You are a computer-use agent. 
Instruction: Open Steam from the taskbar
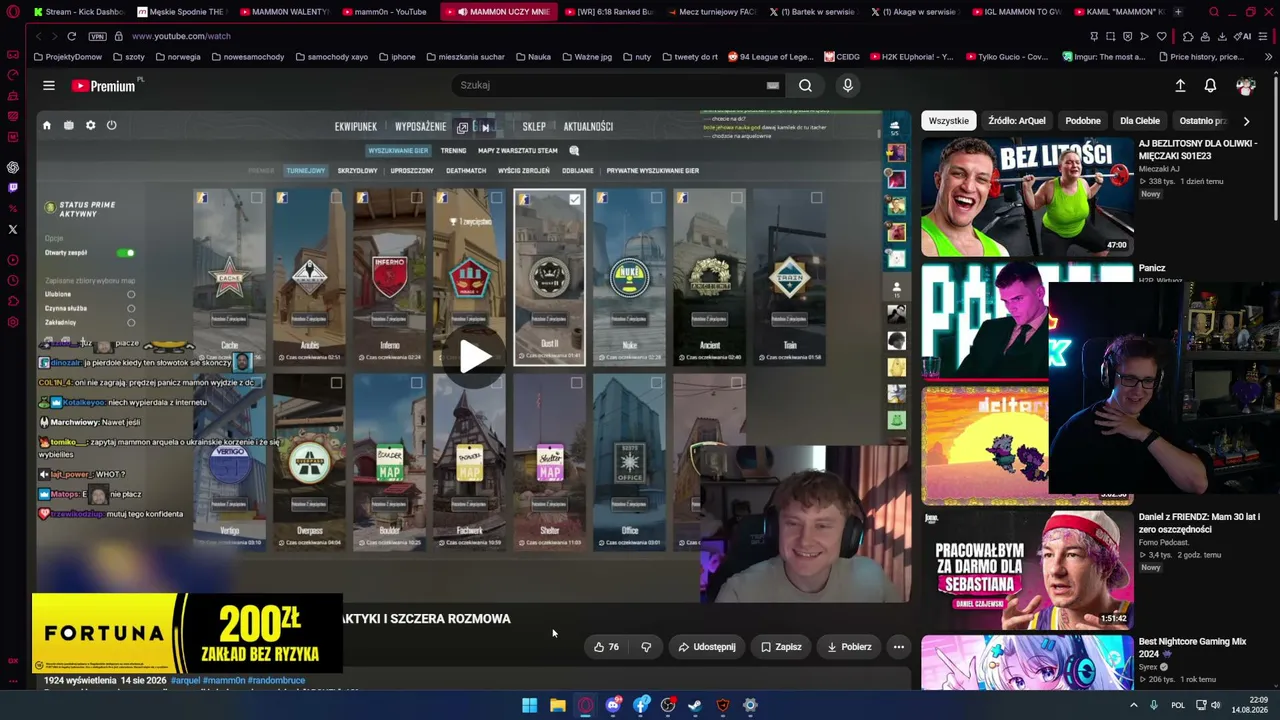coord(695,705)
